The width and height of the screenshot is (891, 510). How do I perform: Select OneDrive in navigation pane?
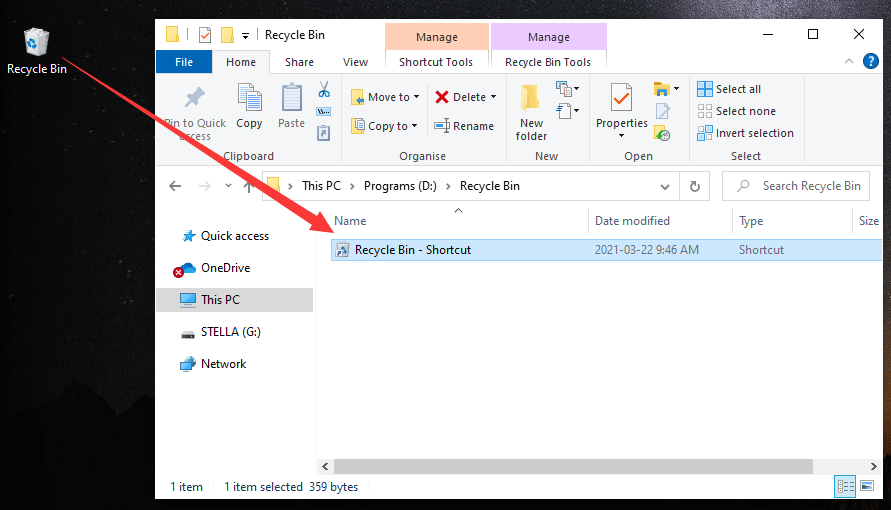(226, 267)
